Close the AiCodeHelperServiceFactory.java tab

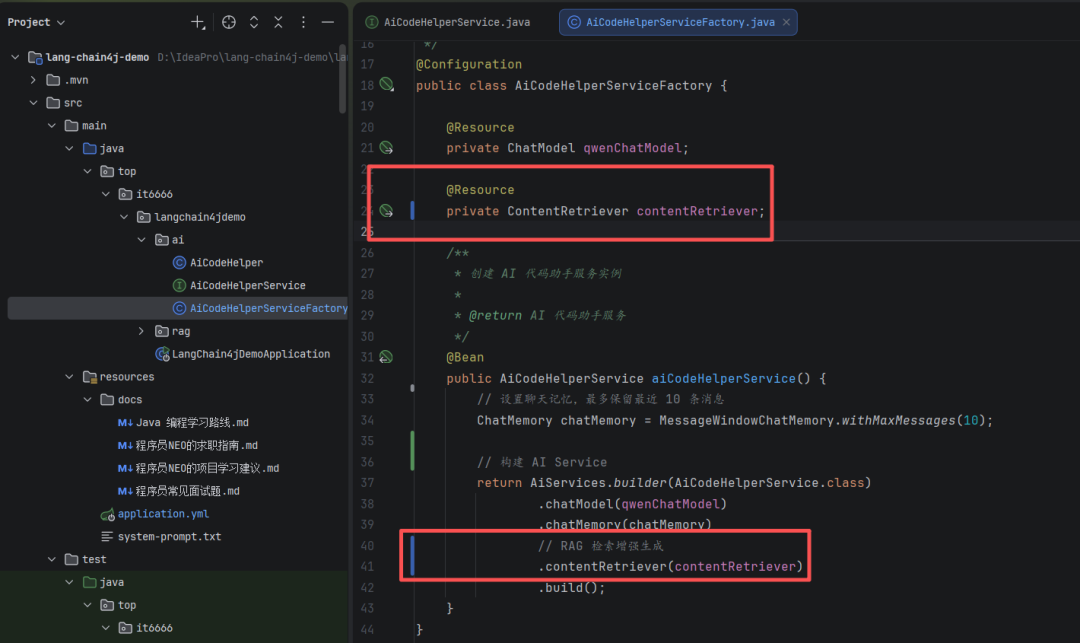click(x=785, y=22)
